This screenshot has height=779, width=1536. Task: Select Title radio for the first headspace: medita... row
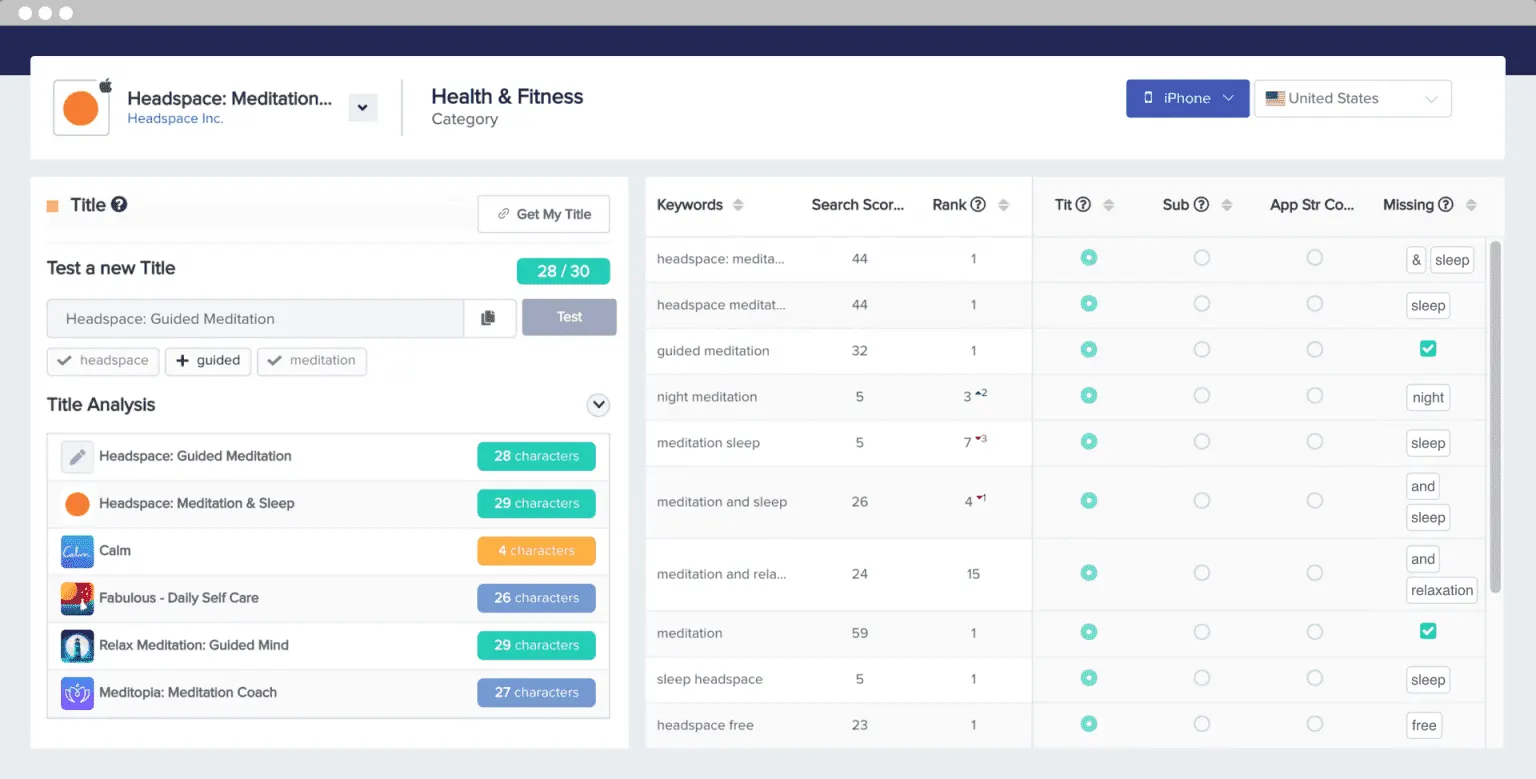[x=1089, y=257]
